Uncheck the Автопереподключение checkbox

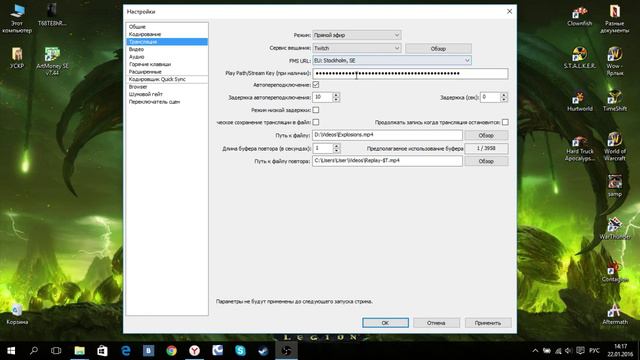[x=316, y=84]
